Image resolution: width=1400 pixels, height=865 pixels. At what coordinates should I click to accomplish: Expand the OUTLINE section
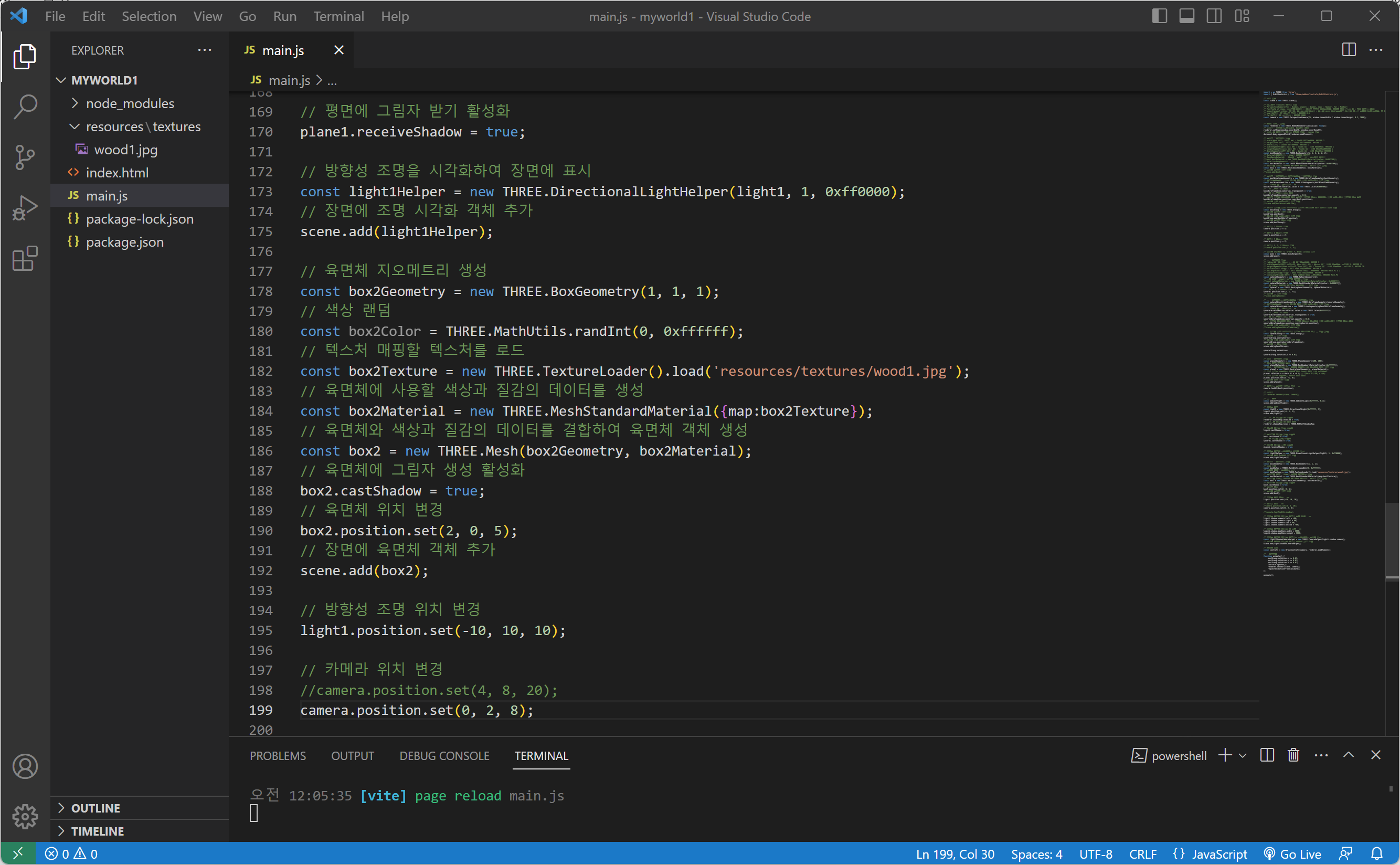[96, 808]
